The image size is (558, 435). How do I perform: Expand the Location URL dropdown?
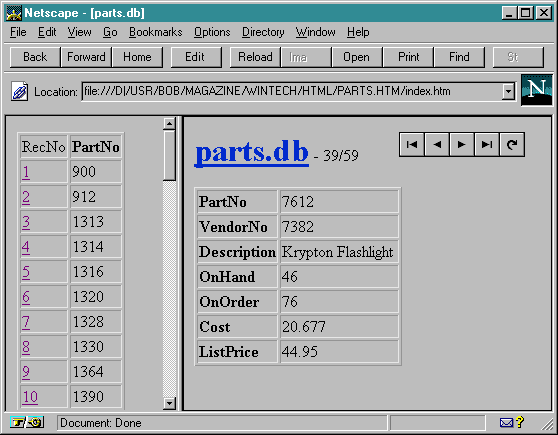(509, 92)
